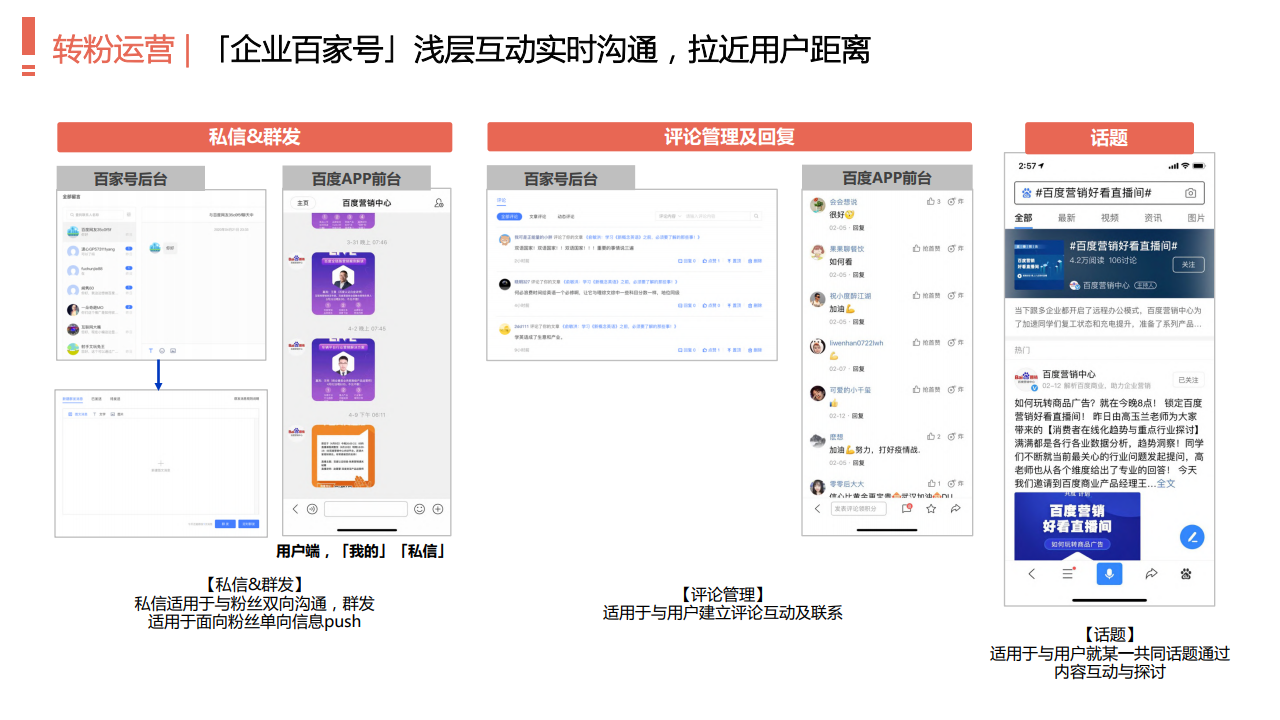1280x720 pixels.
Task: Tap the 已关注 button beside 百度营销中心 post
Action: click(x=1188, y=380)
